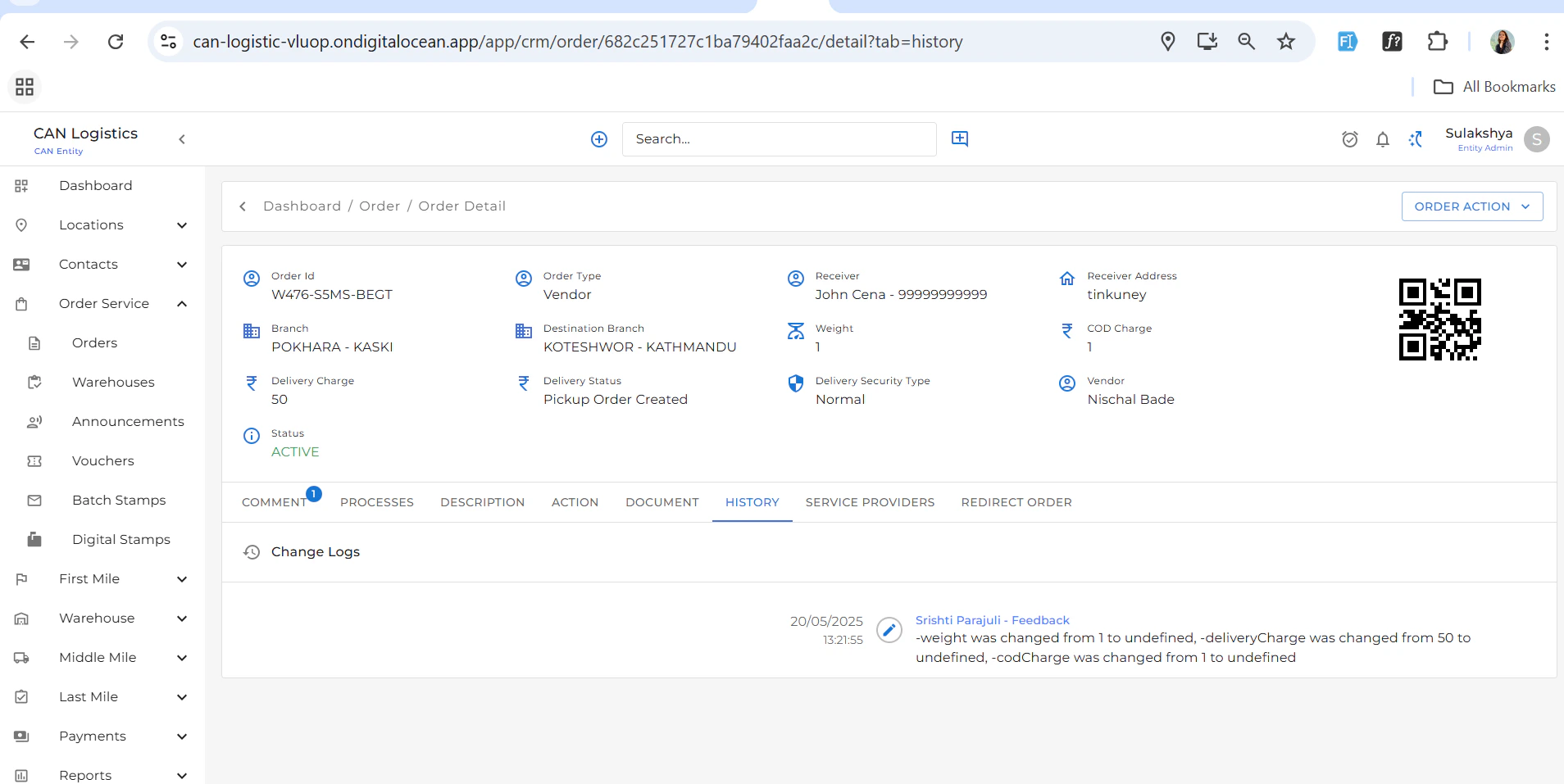The height and width of the screenshot is (784, 1564).
Task: Click the add box icon right of search
Action: pyautogui.click(x=960, y=138)
